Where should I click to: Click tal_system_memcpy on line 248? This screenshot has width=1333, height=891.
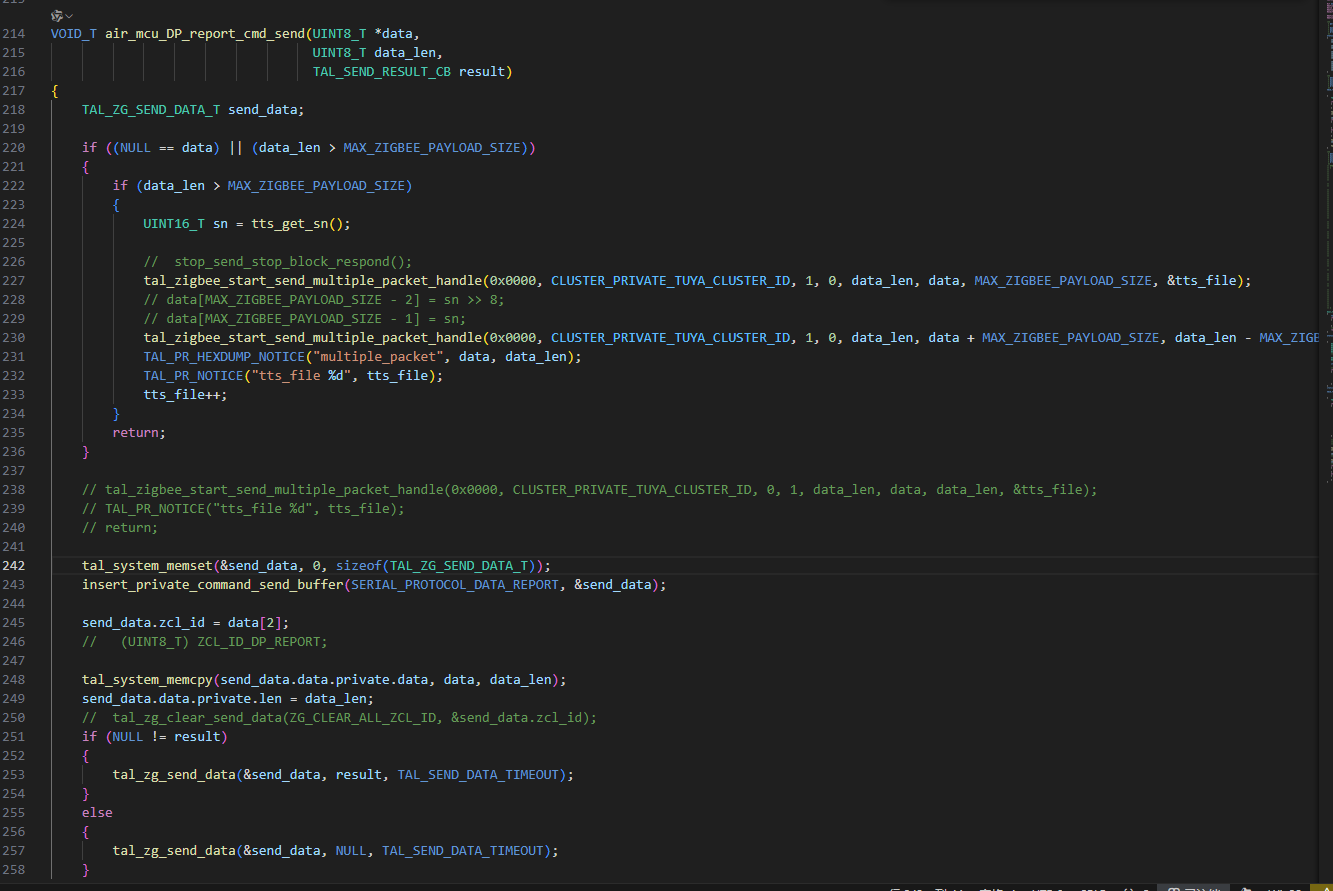pyautogui.click(x=147, y=680)
